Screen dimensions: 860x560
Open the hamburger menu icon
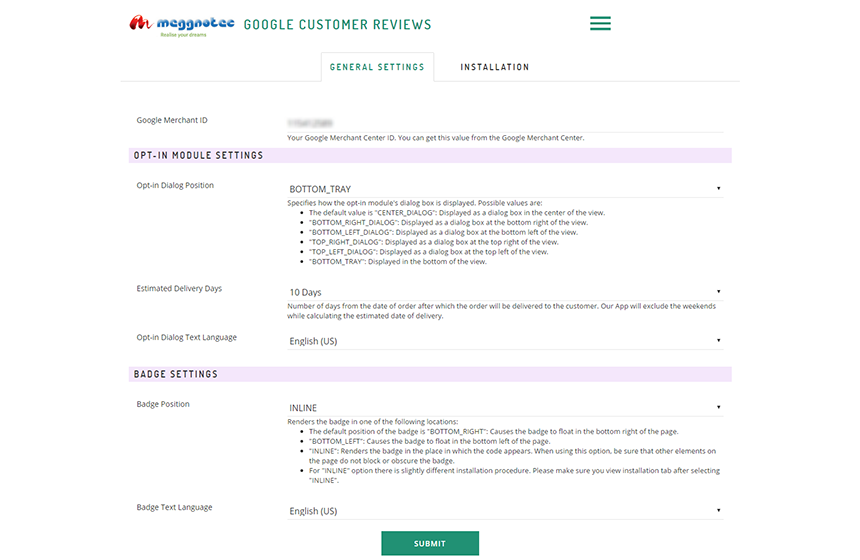pyautogui.click(x=600, y=23)
